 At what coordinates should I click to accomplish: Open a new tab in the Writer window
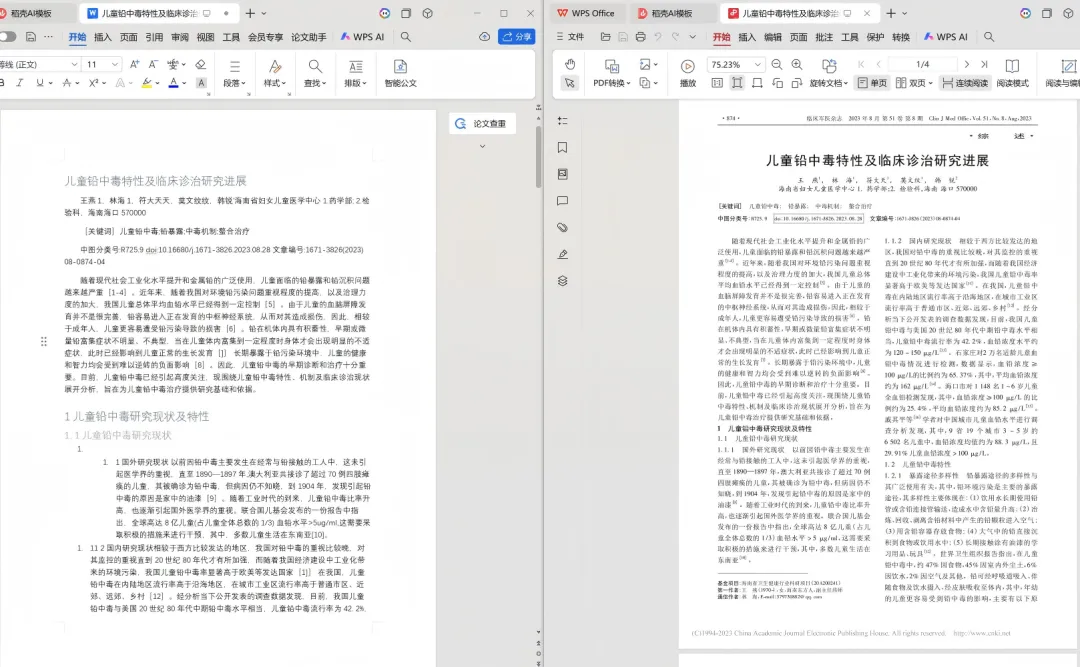pyautogui.click(x=250, y=13)
